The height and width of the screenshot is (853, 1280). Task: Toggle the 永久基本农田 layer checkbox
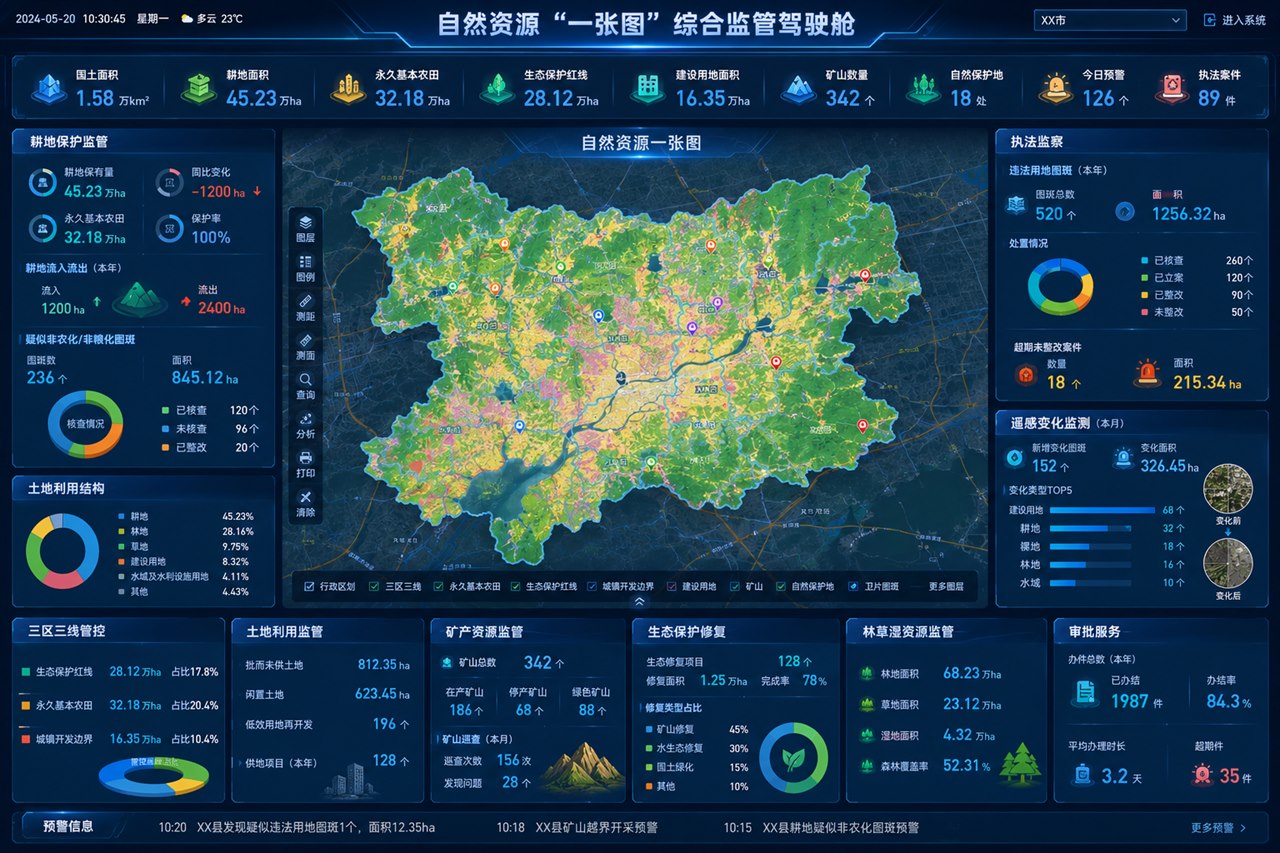(x=438, y=586)
